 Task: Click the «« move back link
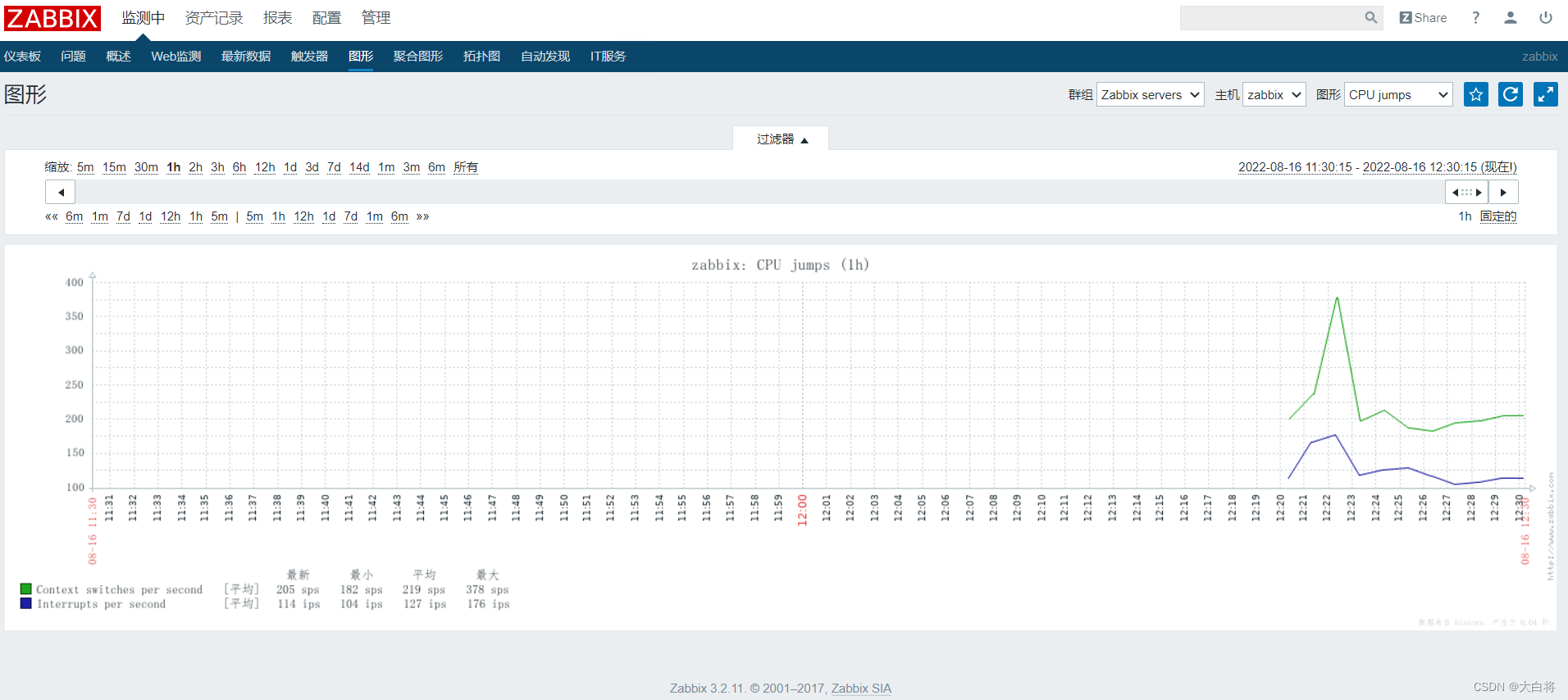52,216
